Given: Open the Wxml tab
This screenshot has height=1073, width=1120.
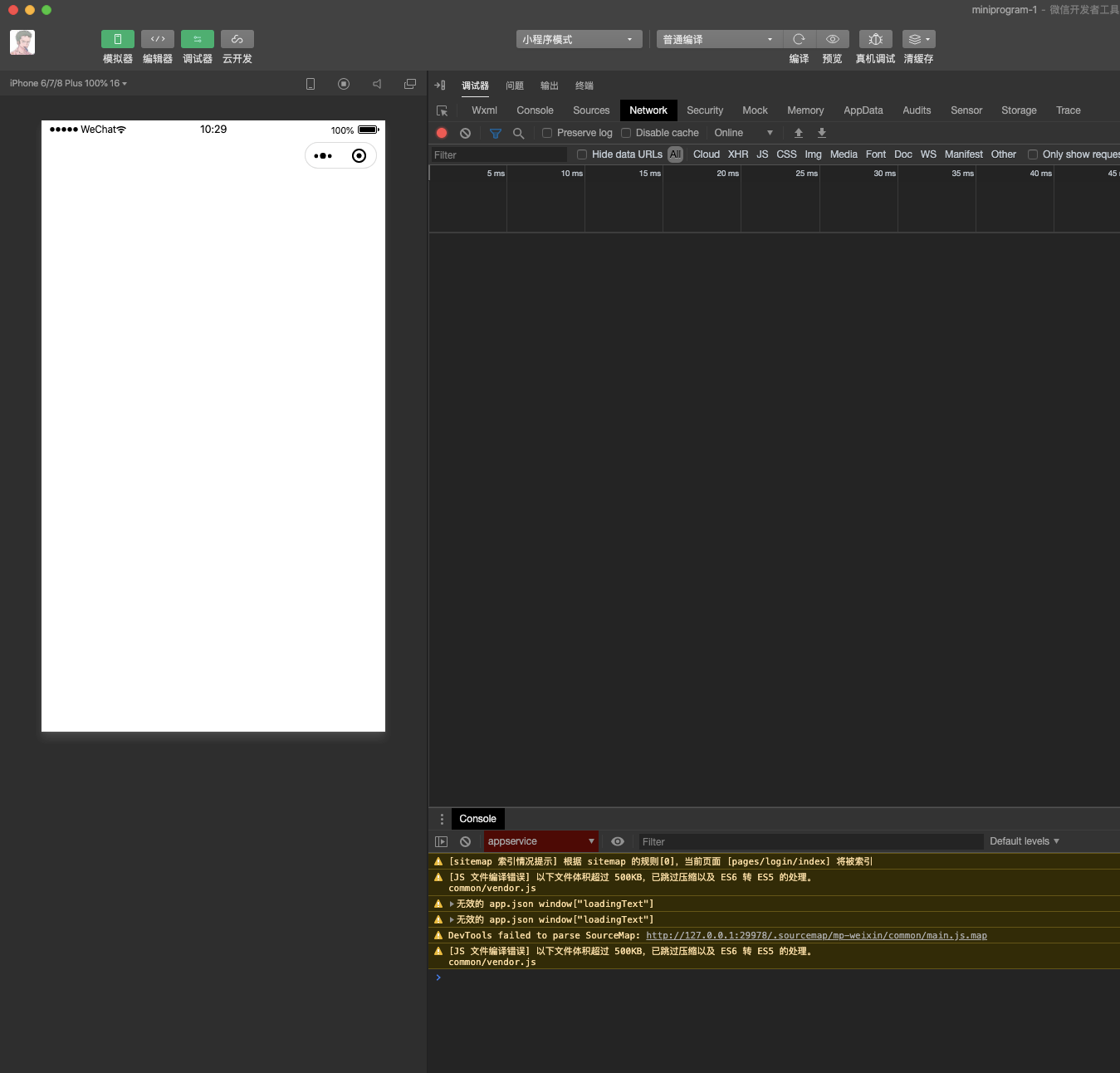Looking at the screenshot, I should 484,110.
